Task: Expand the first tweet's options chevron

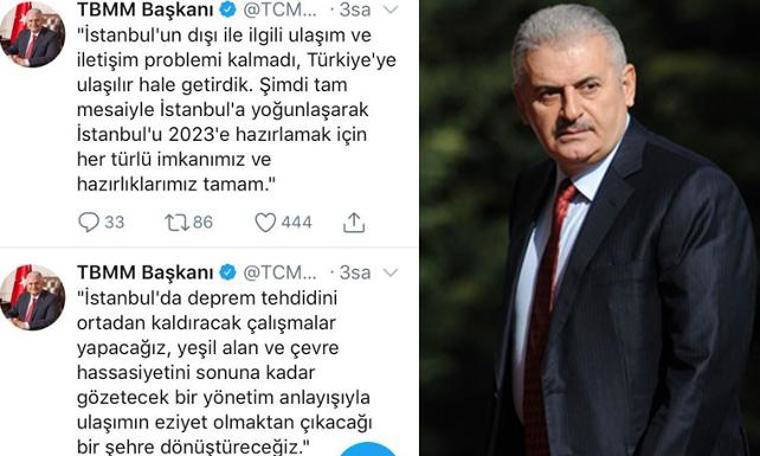Action: (x=390, y=9)
